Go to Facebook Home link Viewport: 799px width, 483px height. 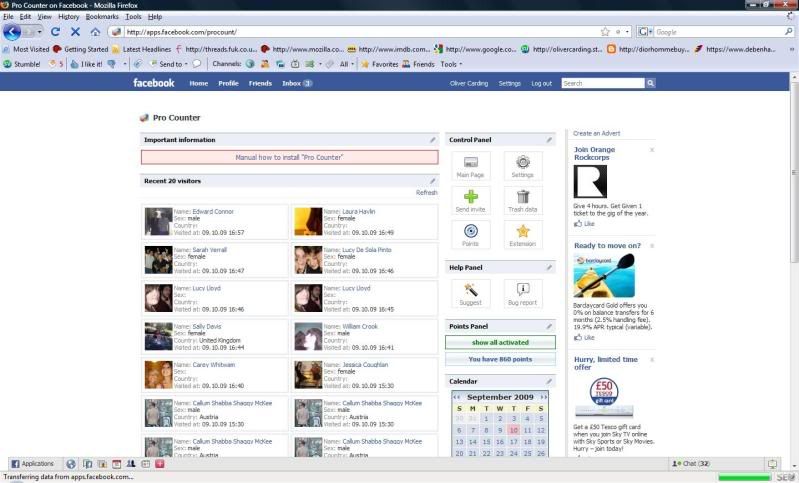tap(198, 83)
